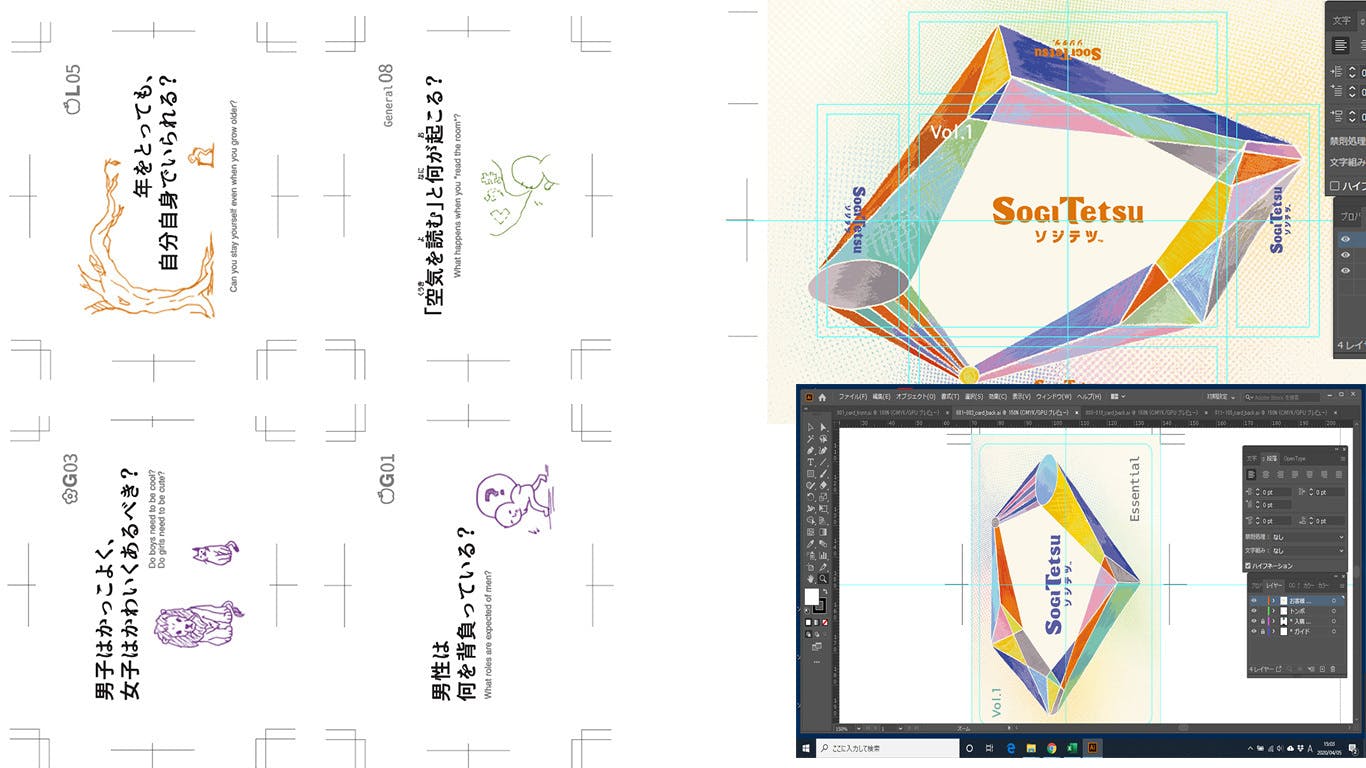Image resolution: width=1366 pixels, height=768 pixels.
Task: Select the Pen tool in the toolbar
Action: point(811,451)
